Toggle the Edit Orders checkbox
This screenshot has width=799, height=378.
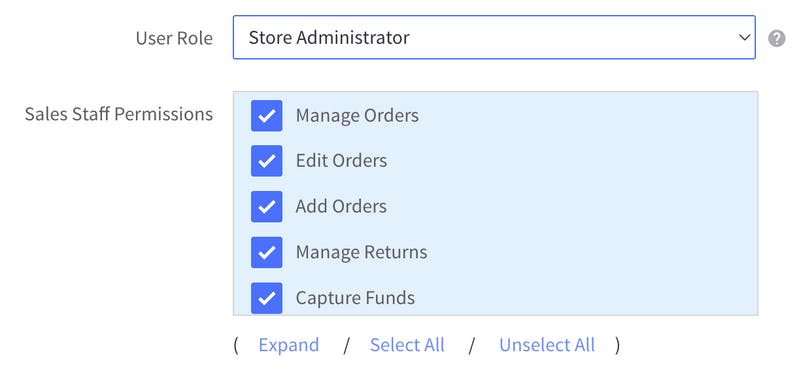[x=267, y=161]
